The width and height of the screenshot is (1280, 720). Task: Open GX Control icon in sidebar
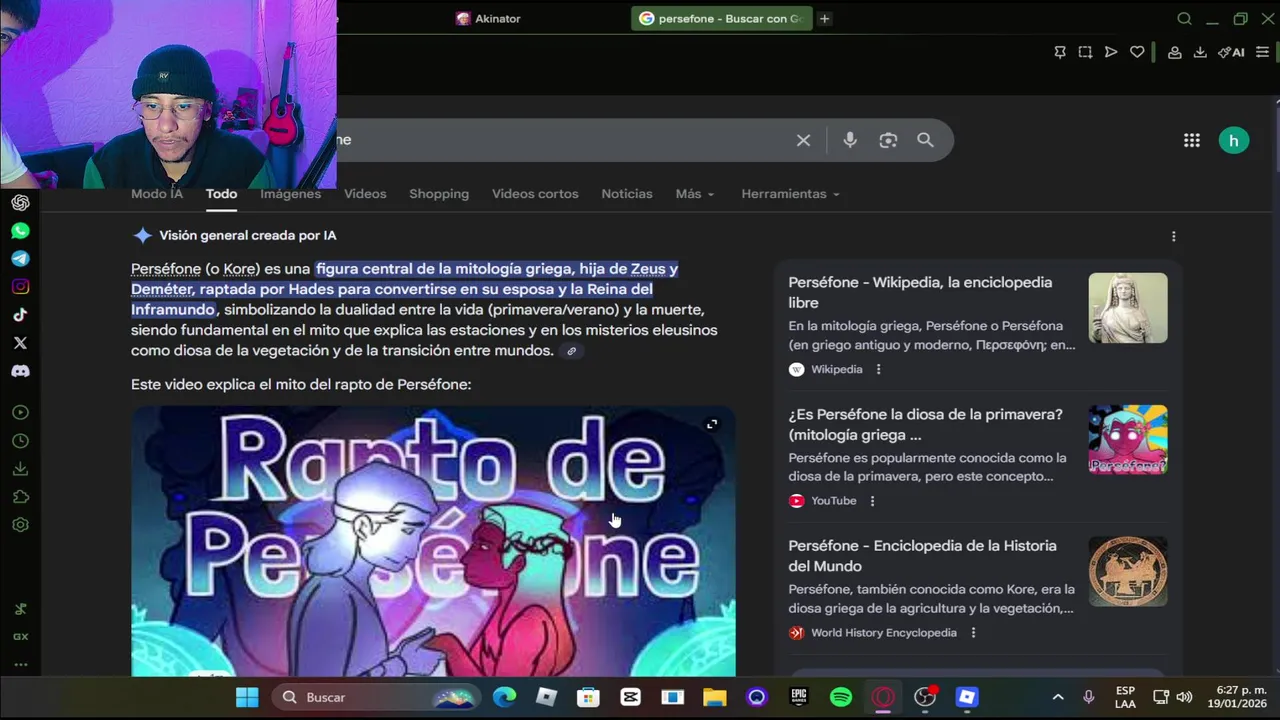tap(20, 636)
